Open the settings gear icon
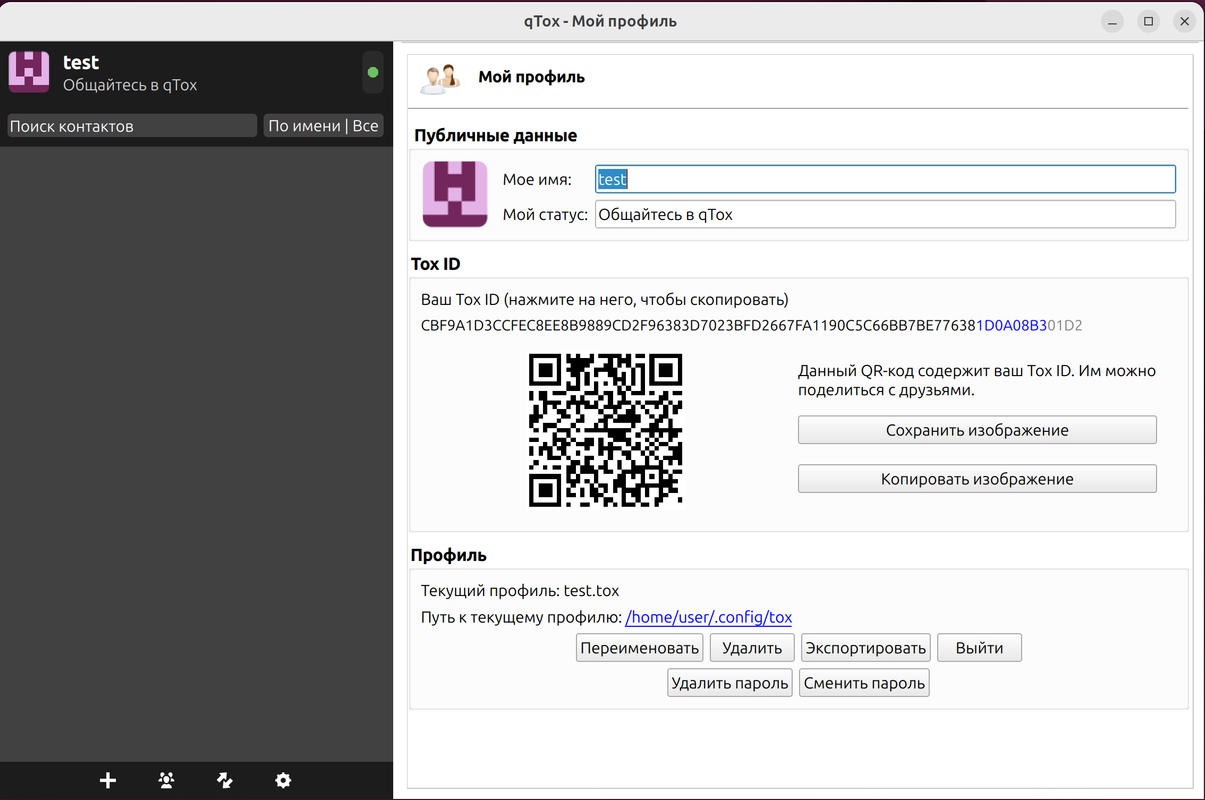 pyautogui.click(x=283, y=781)
